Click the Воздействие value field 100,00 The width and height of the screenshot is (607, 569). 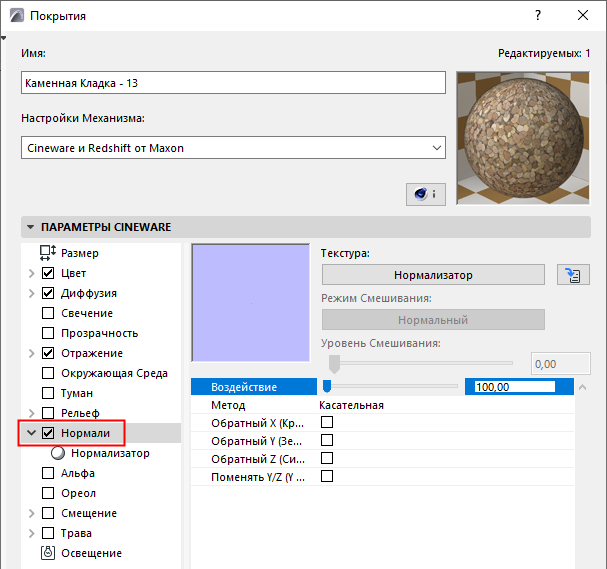[x=515, y=387]
